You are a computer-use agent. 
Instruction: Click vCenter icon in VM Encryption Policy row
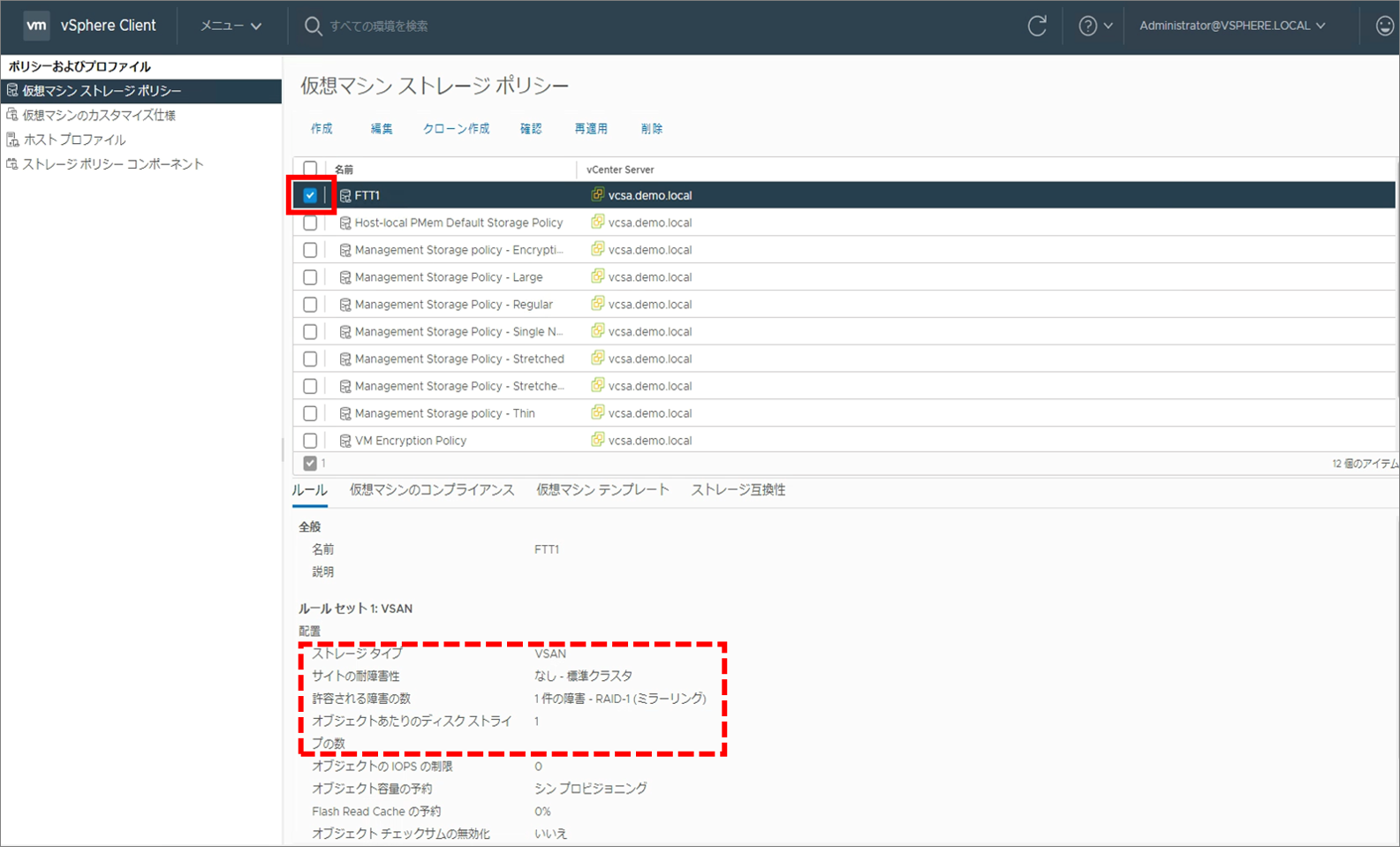[598, 439]
